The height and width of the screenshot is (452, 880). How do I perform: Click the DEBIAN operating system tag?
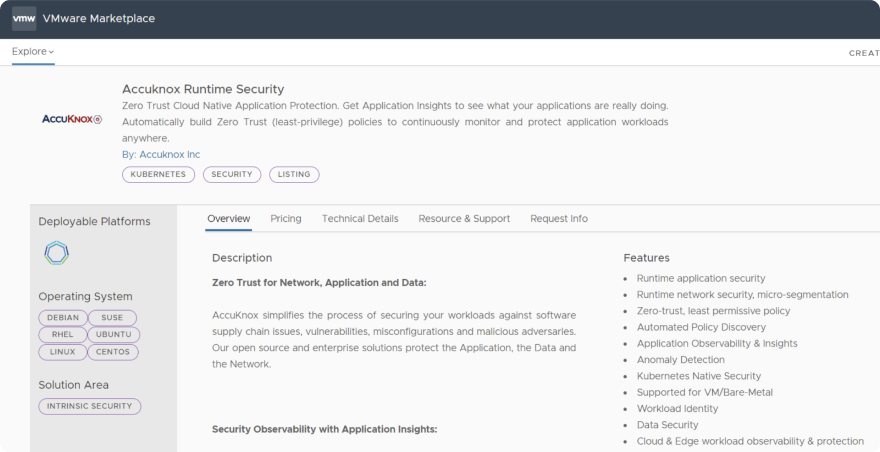[x=63, y=318]
